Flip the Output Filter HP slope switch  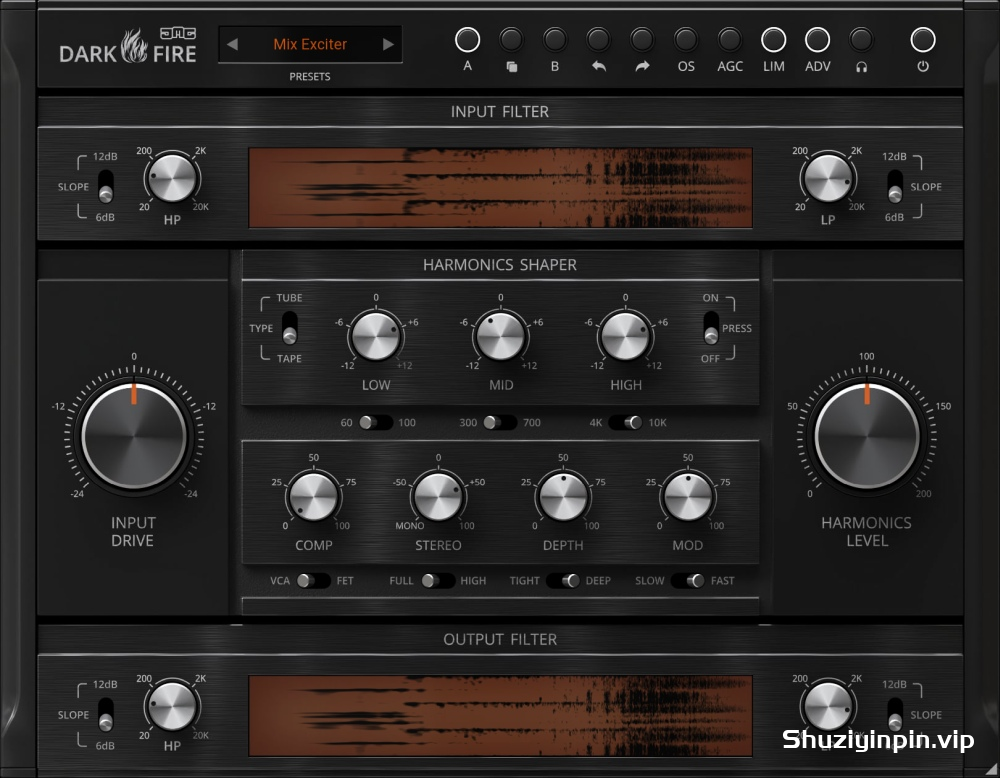click(106, 714)
